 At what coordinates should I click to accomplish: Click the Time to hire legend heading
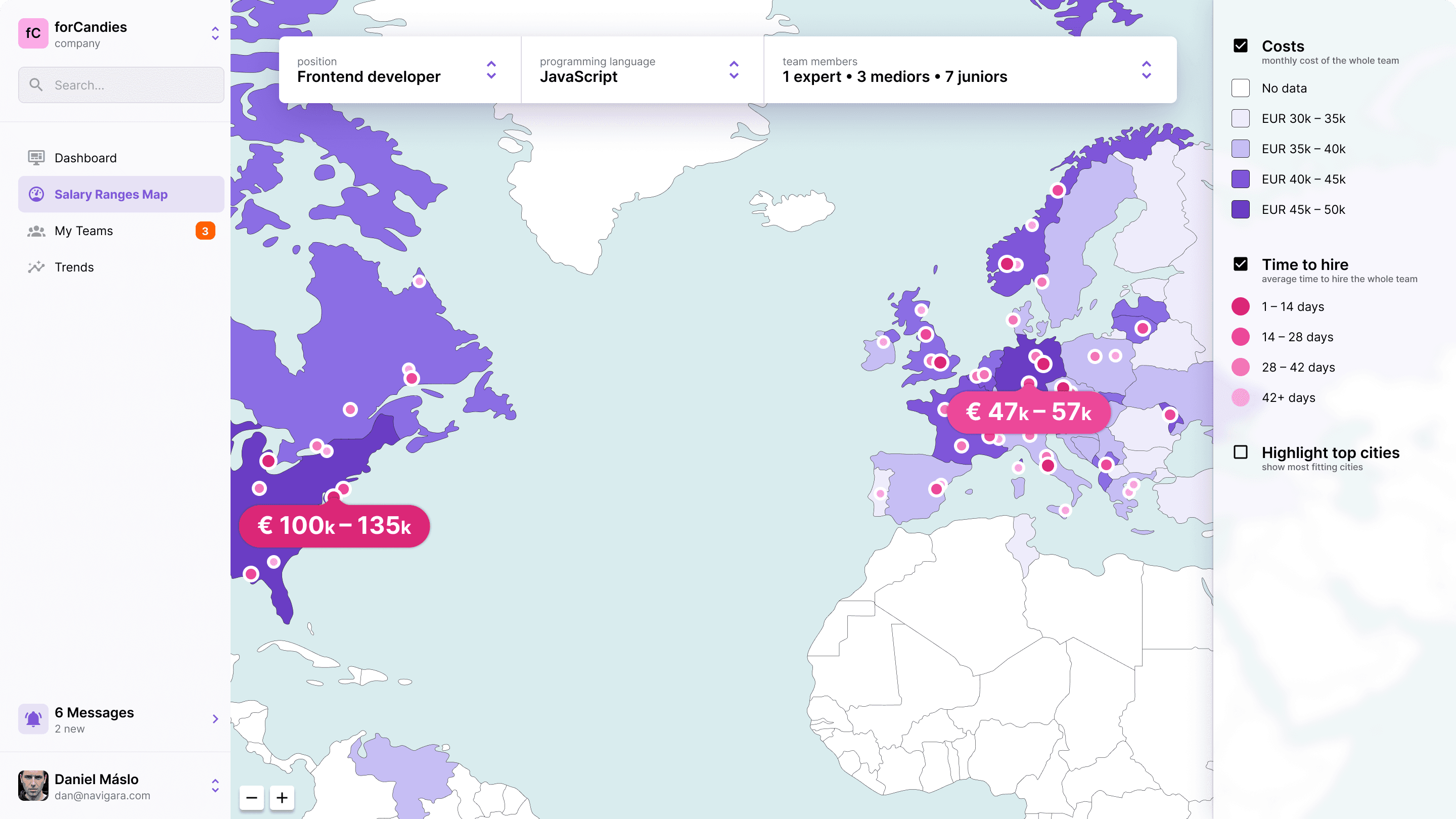coord(1304,264)
